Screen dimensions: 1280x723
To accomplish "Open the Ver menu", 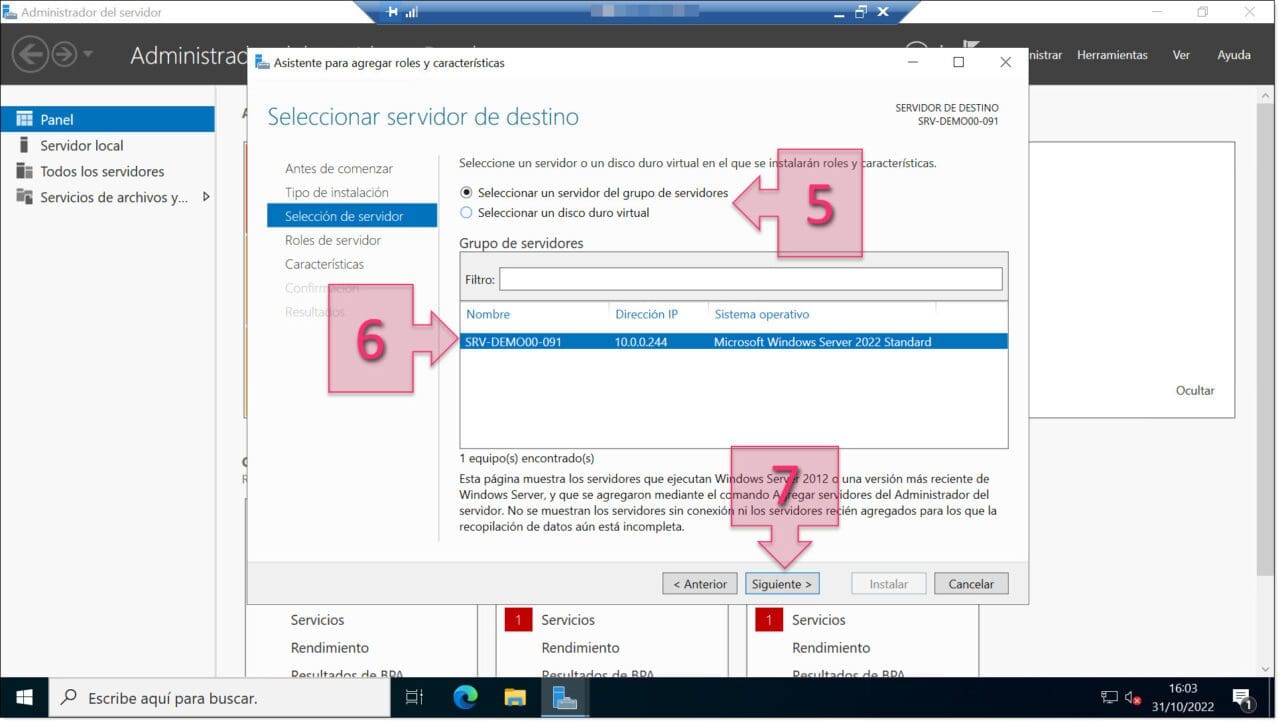I will tap(1181, 55).
